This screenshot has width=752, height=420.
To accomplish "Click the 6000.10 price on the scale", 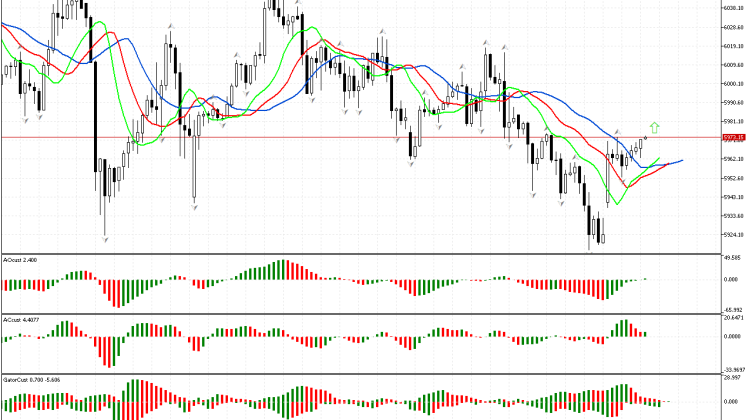I will pyautogui.click(x=733, y=83).
